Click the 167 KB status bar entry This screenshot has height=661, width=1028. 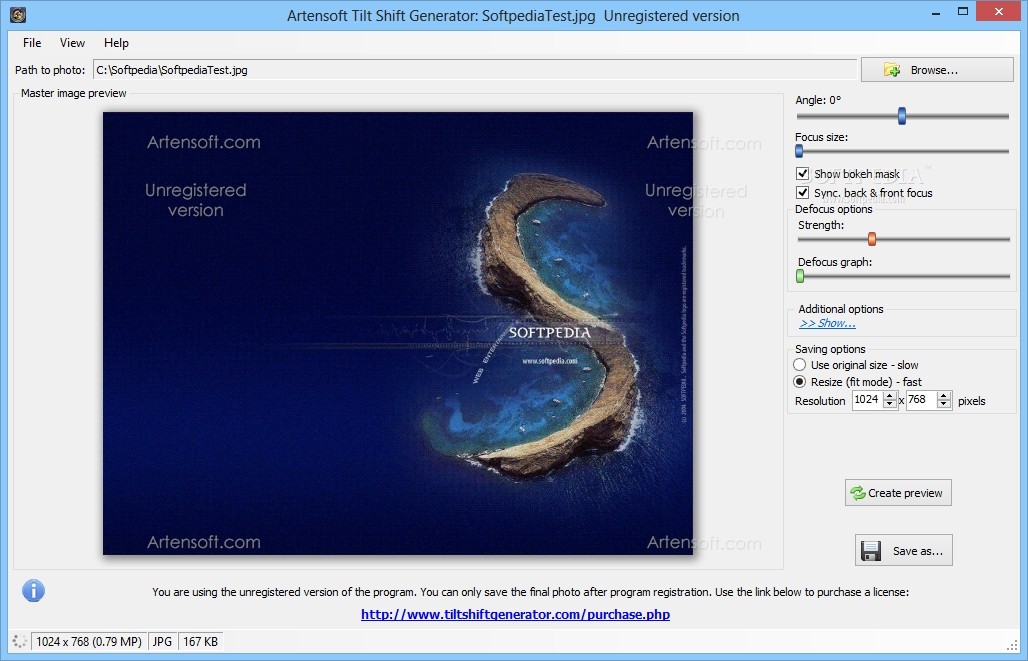[x=201, y=641]
